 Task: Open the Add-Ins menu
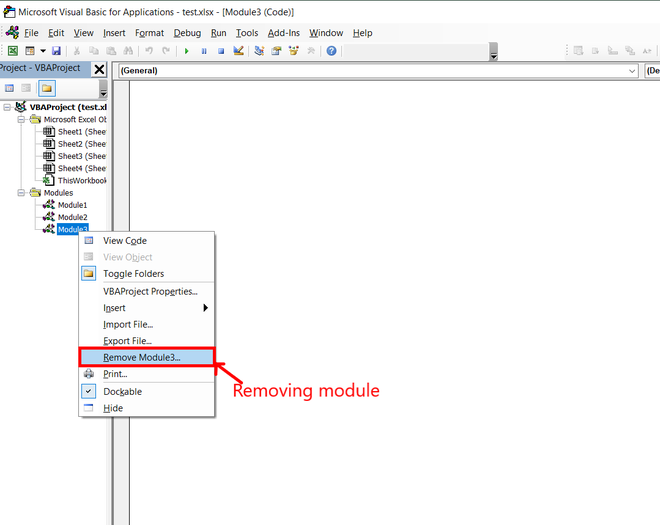coord(284,33)
